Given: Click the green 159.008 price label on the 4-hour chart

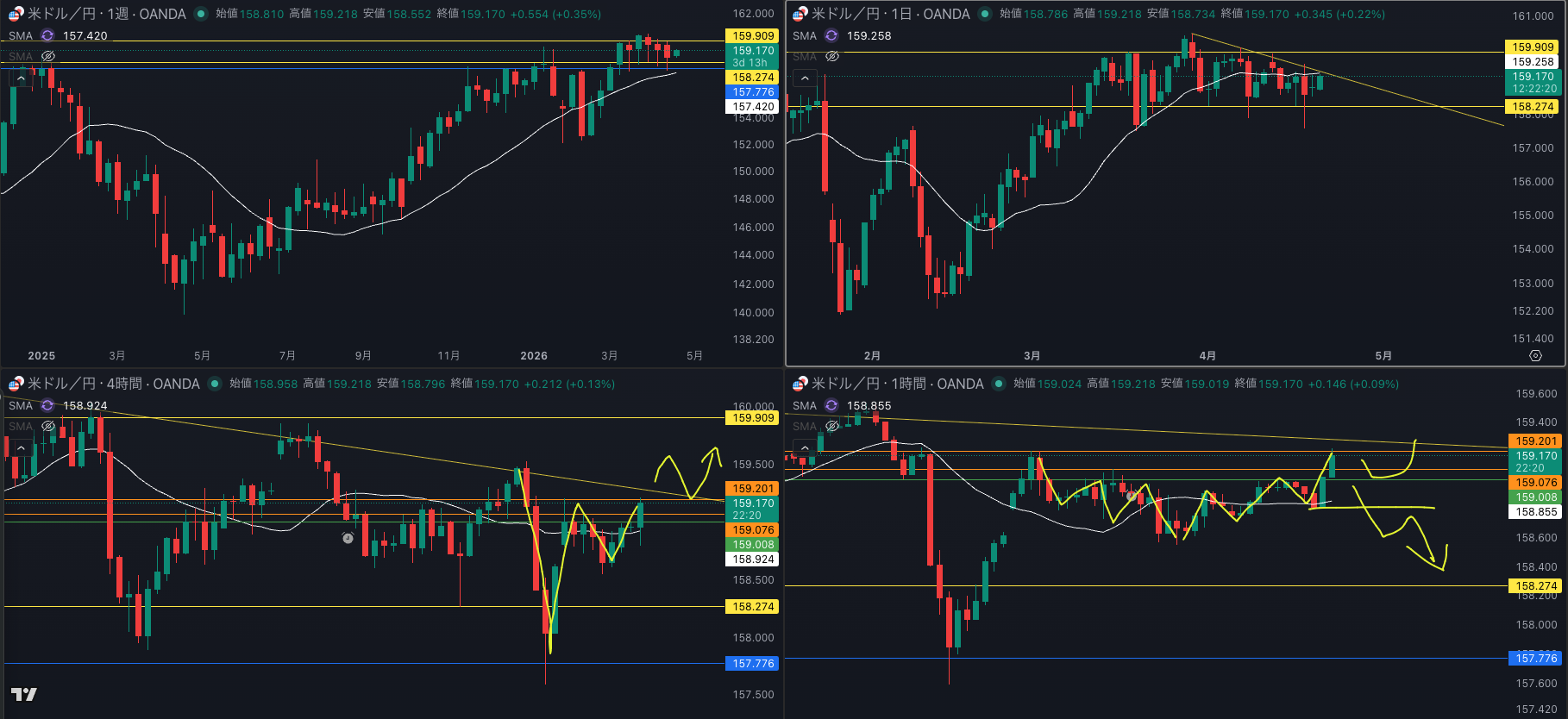Looking at the screenshot, I should [753, 545].
